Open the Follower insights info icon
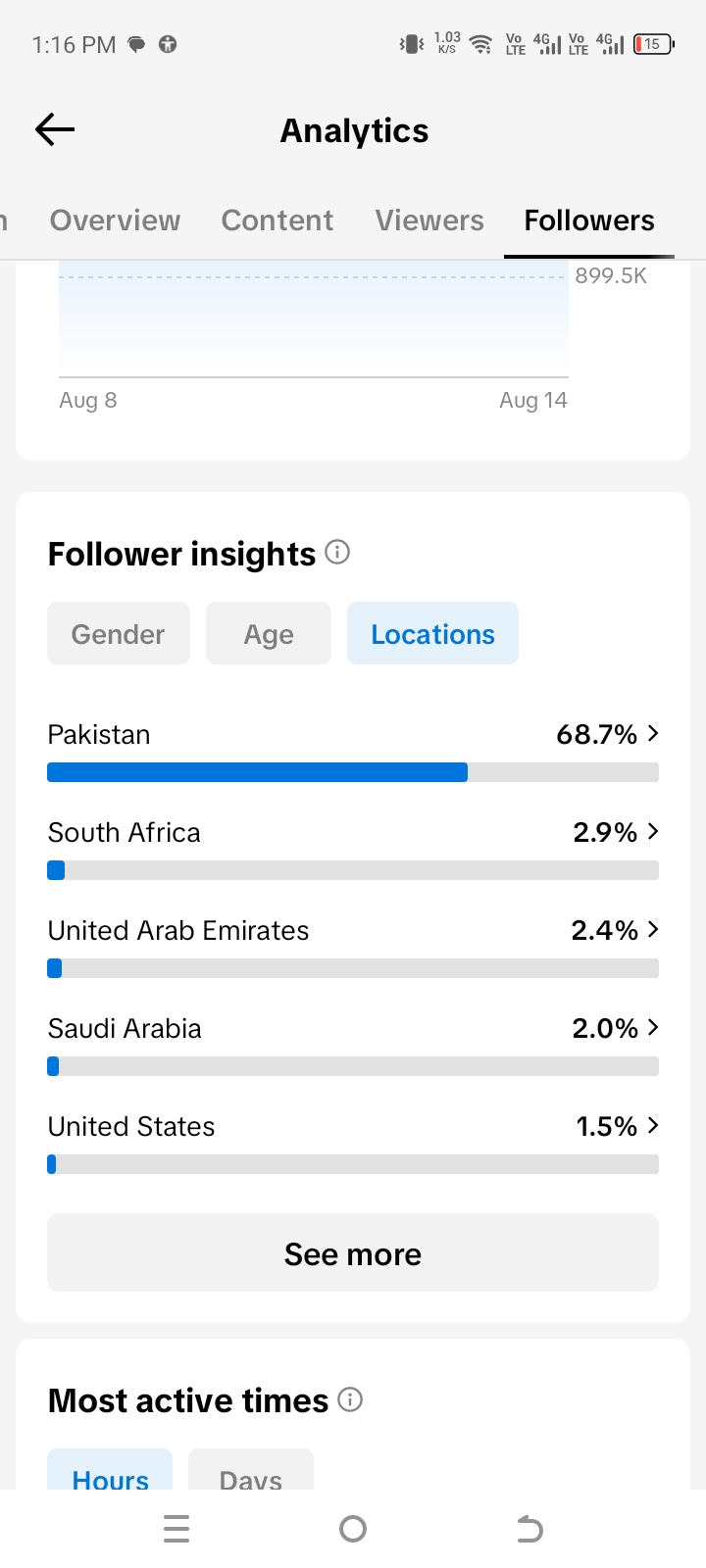The width and height of the screenshot is (706, 1568). pyautogui.click(x=337, y=553)
